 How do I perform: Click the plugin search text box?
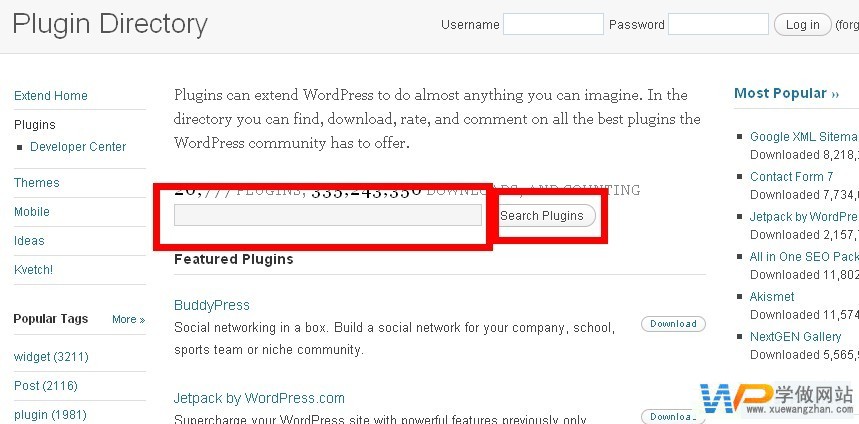(x=327, y=215)
